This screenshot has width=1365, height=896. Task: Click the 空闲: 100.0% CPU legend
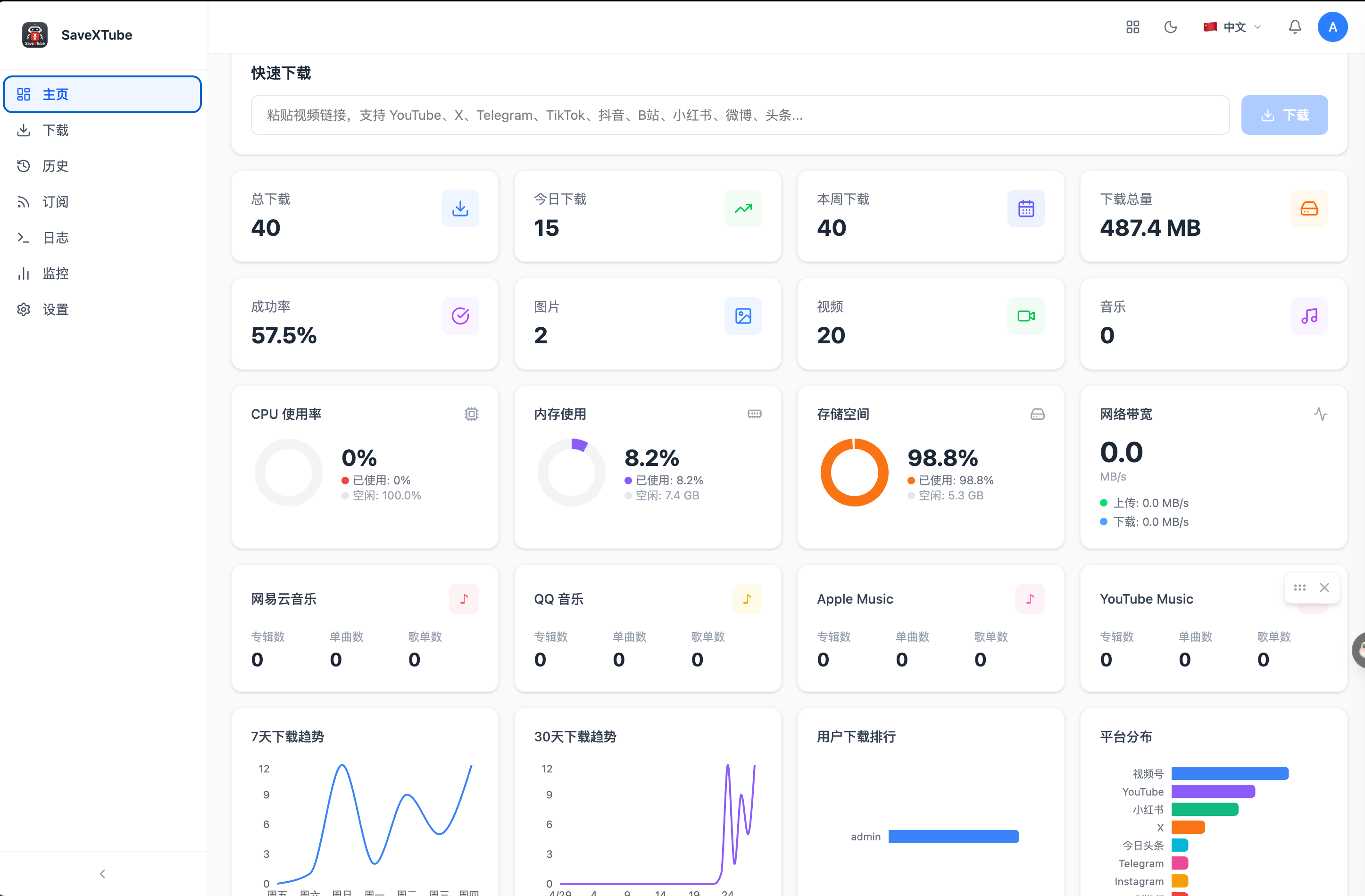pos(382,495)
